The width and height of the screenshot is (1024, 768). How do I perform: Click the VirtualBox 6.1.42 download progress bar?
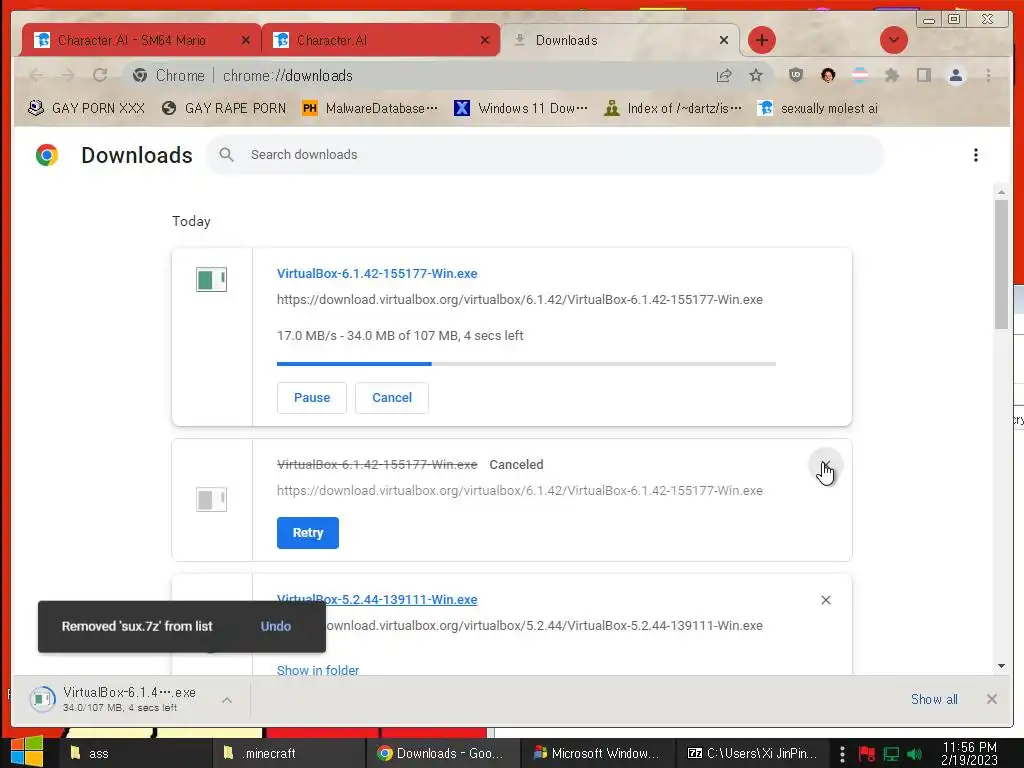pos(526,364)
